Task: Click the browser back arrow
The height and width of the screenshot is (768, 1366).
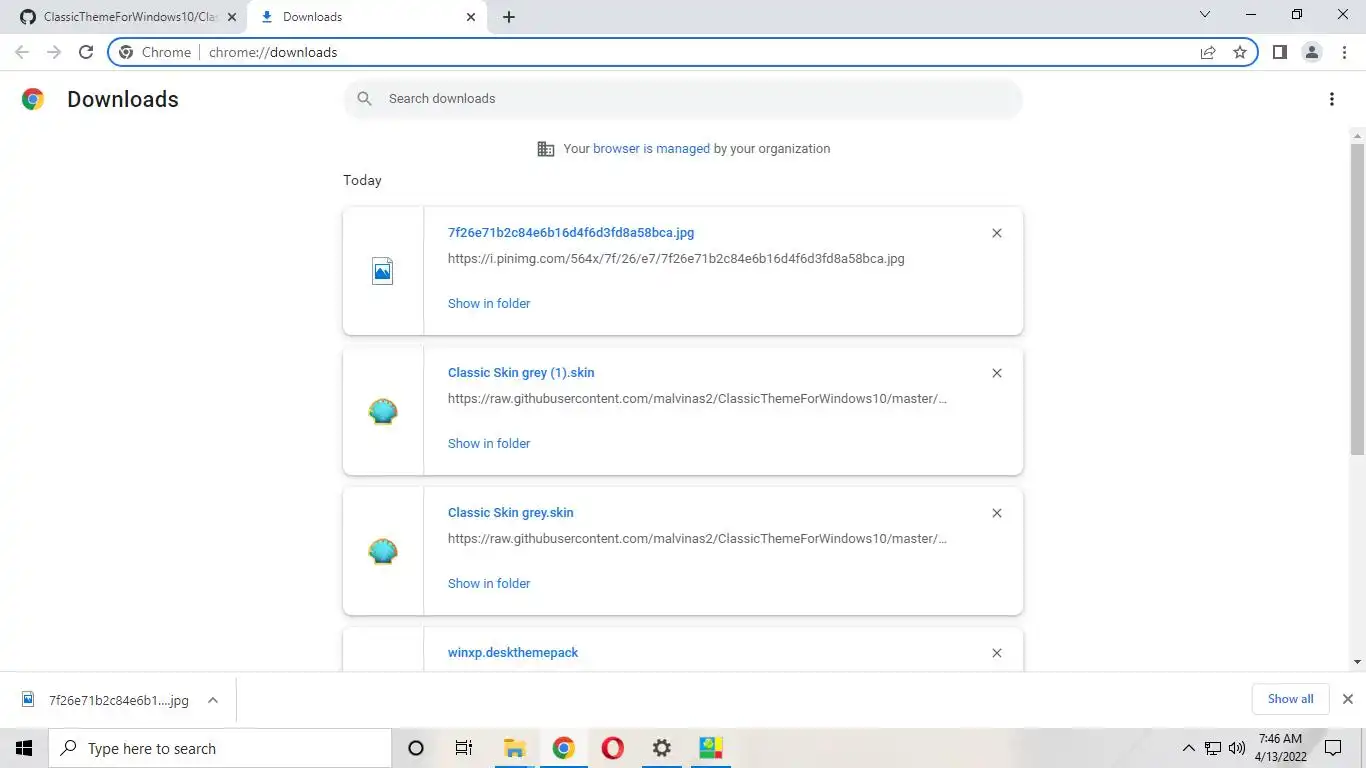Action: [x=22, y=52]
